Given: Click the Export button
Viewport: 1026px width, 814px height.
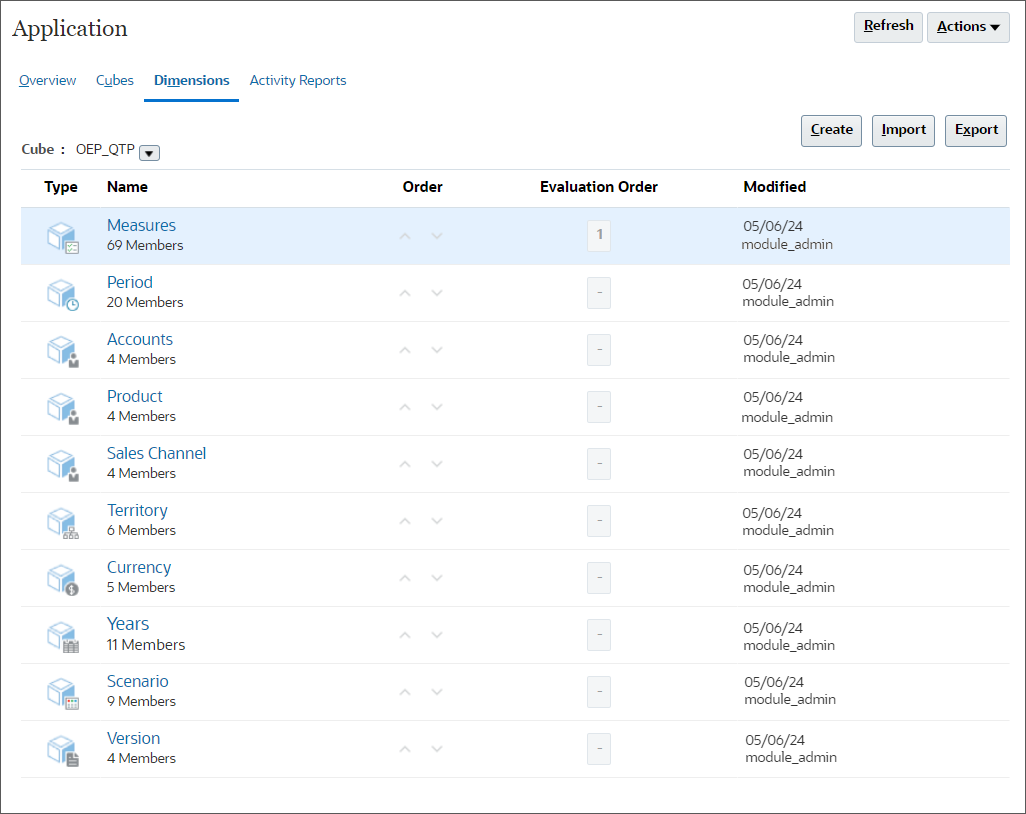Looking at the screenshot, I should pos(975,130).
